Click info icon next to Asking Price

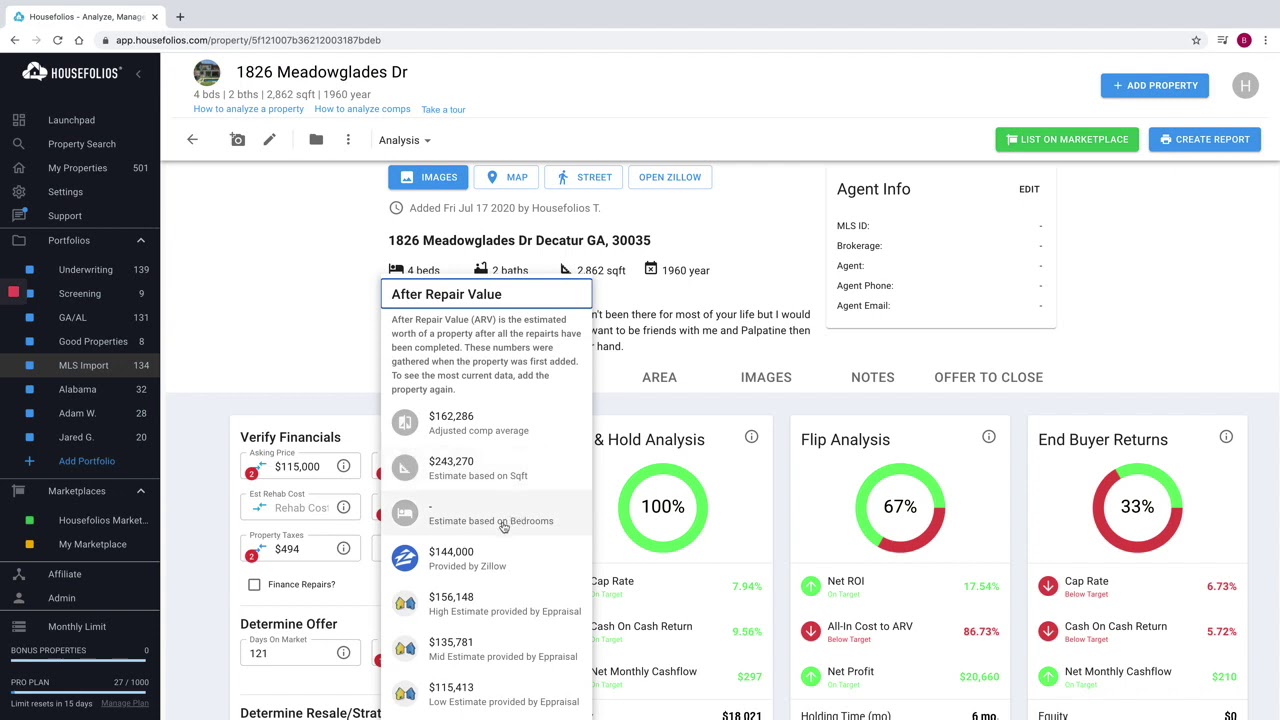[343, 466]
